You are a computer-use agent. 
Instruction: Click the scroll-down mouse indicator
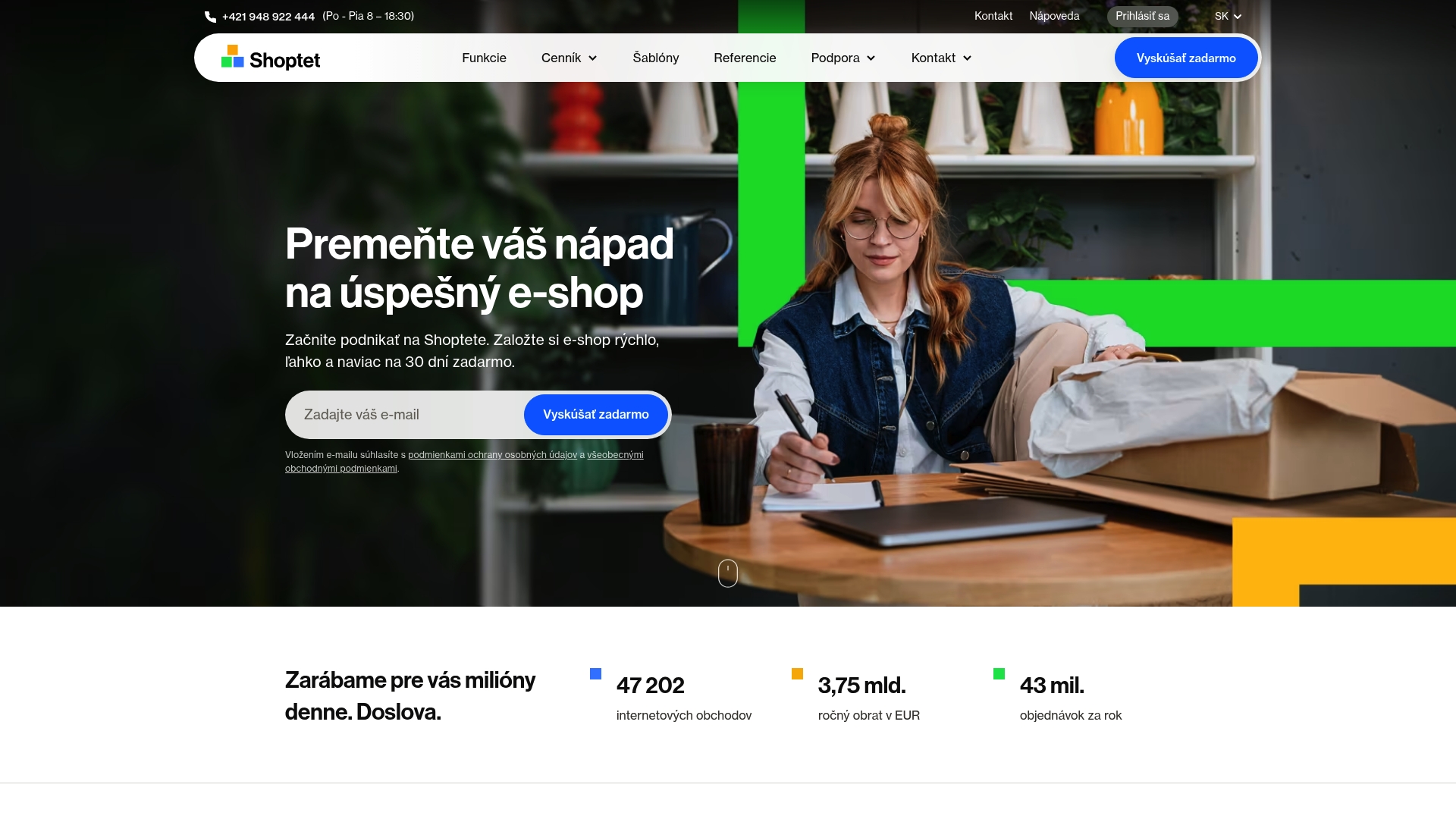point(727,573)
